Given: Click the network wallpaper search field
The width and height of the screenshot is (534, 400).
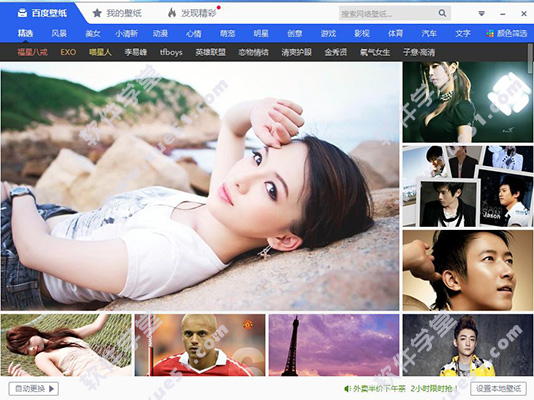Looking at the screenshot, I should click(388, 14).
